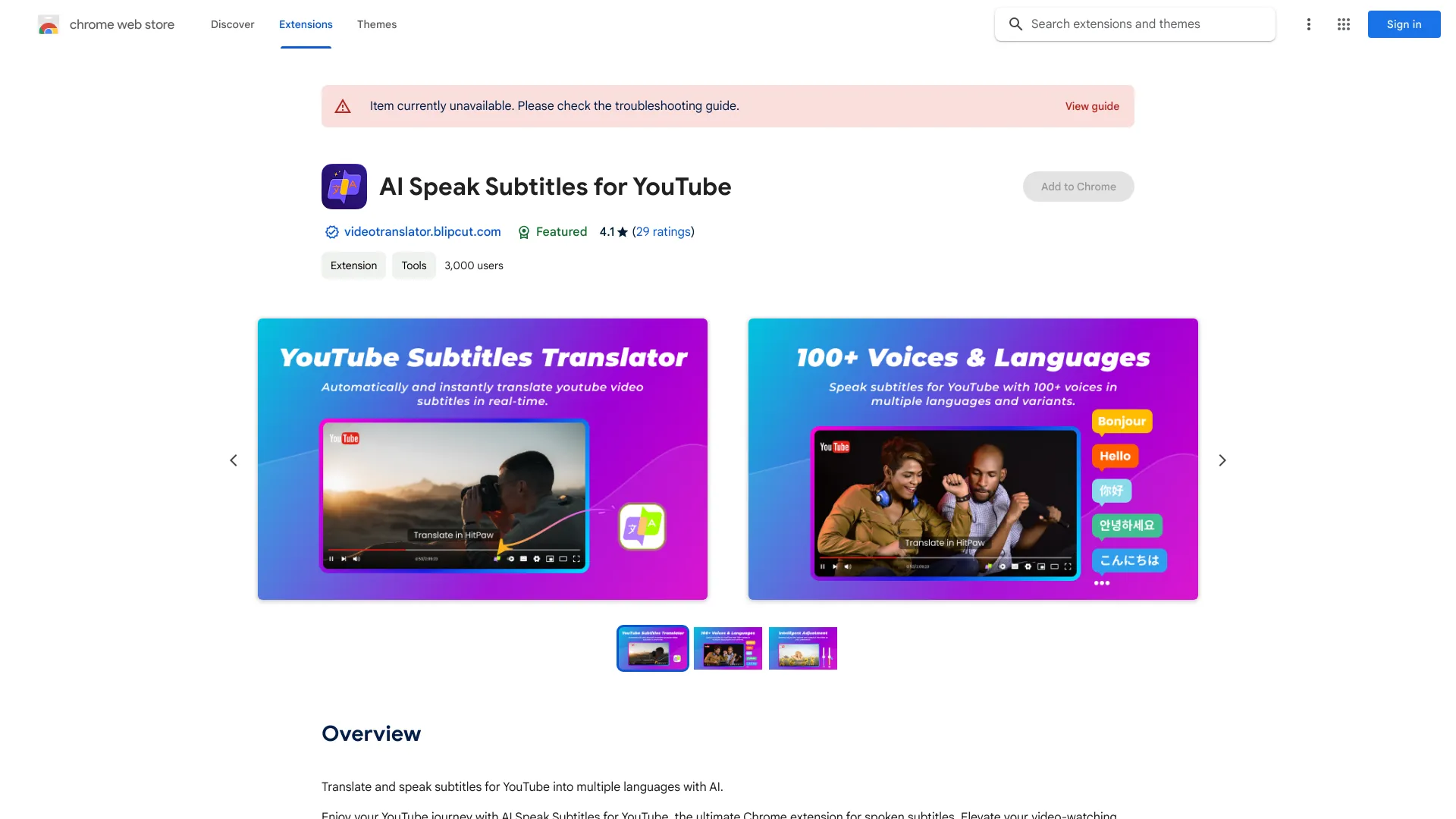Select the second 100 Plus Voices thumbnail

[x=728, y=648]
